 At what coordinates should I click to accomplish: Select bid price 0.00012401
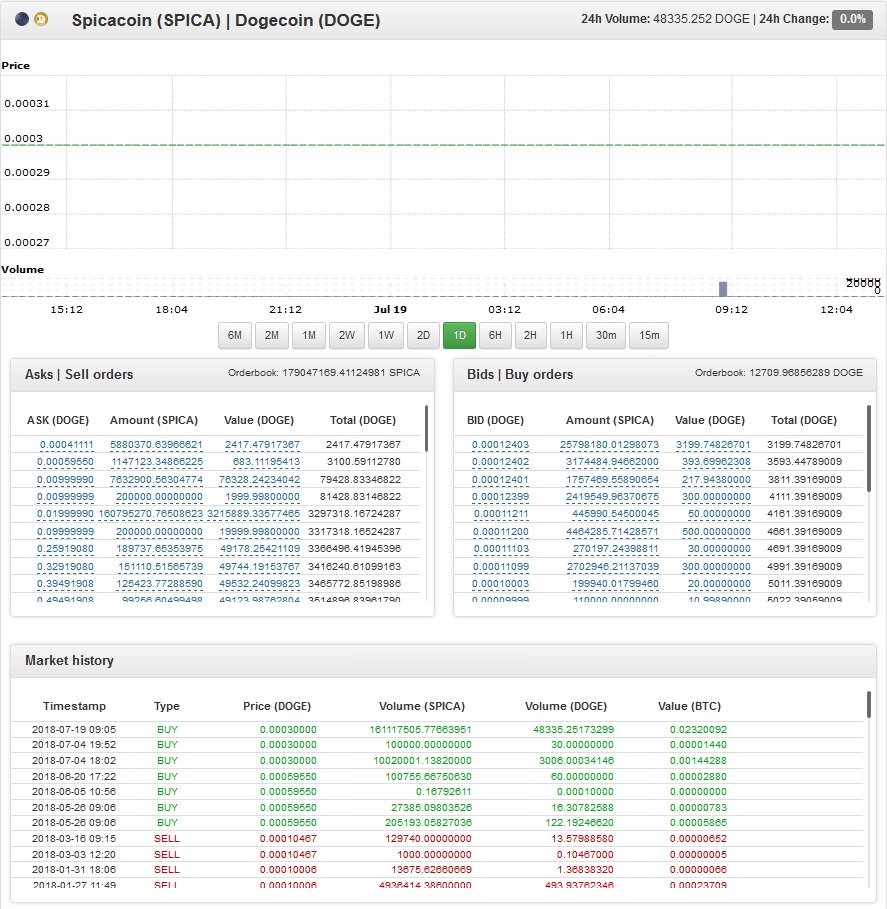click(x=500, y=479)
